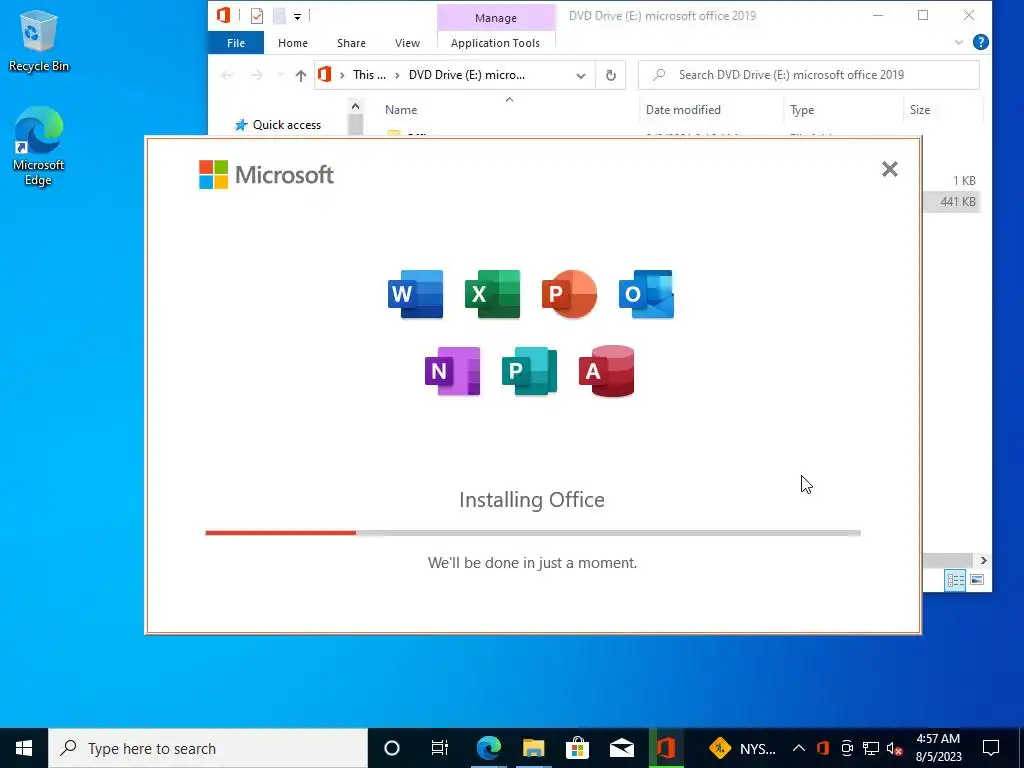The width and height of the screenshot is (1024, 768).
Task: Open the Mail app from taskbar
Action: tap(622, 748)
